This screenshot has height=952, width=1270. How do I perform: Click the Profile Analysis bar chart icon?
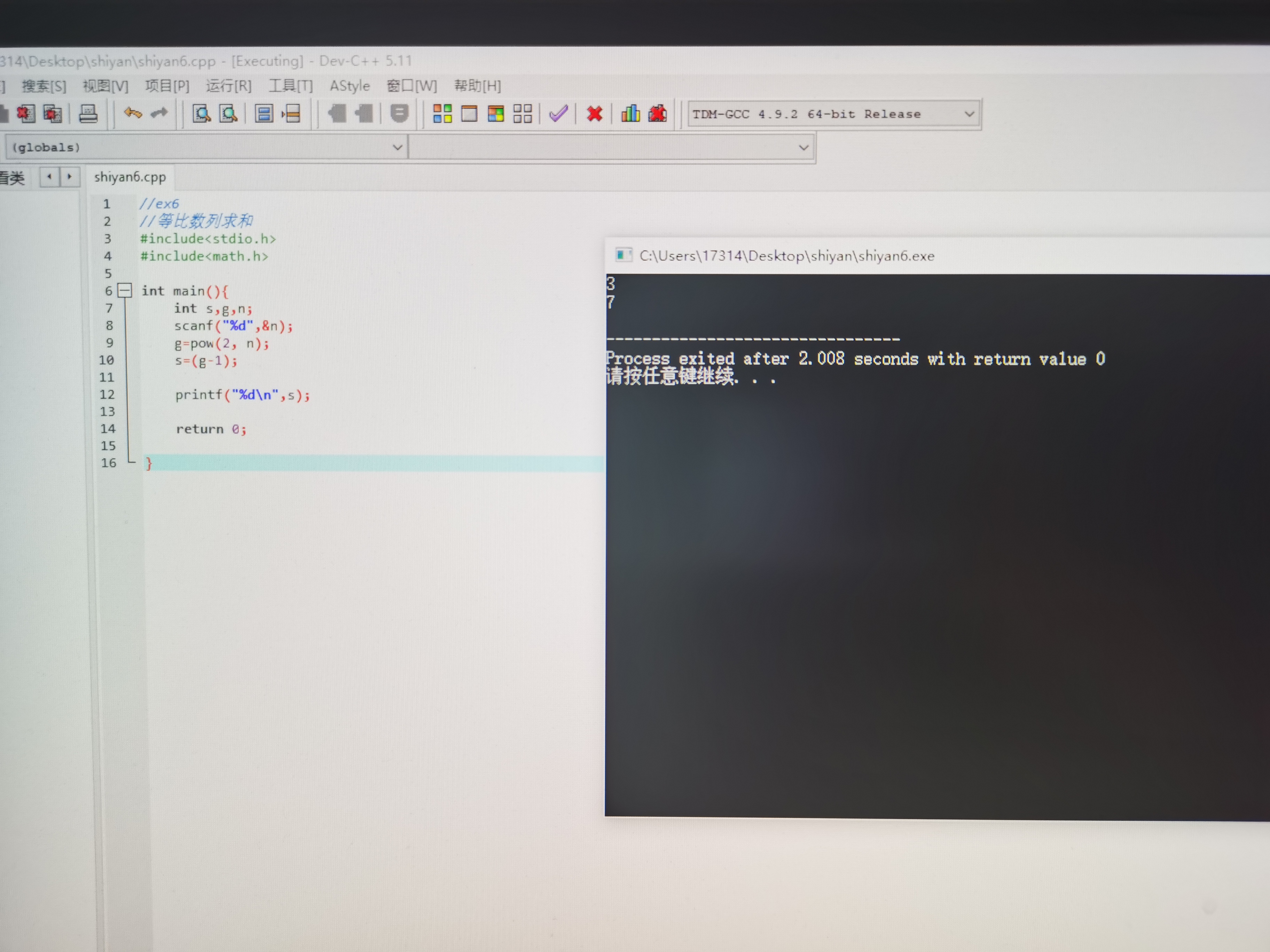click(x=630, y=114)
